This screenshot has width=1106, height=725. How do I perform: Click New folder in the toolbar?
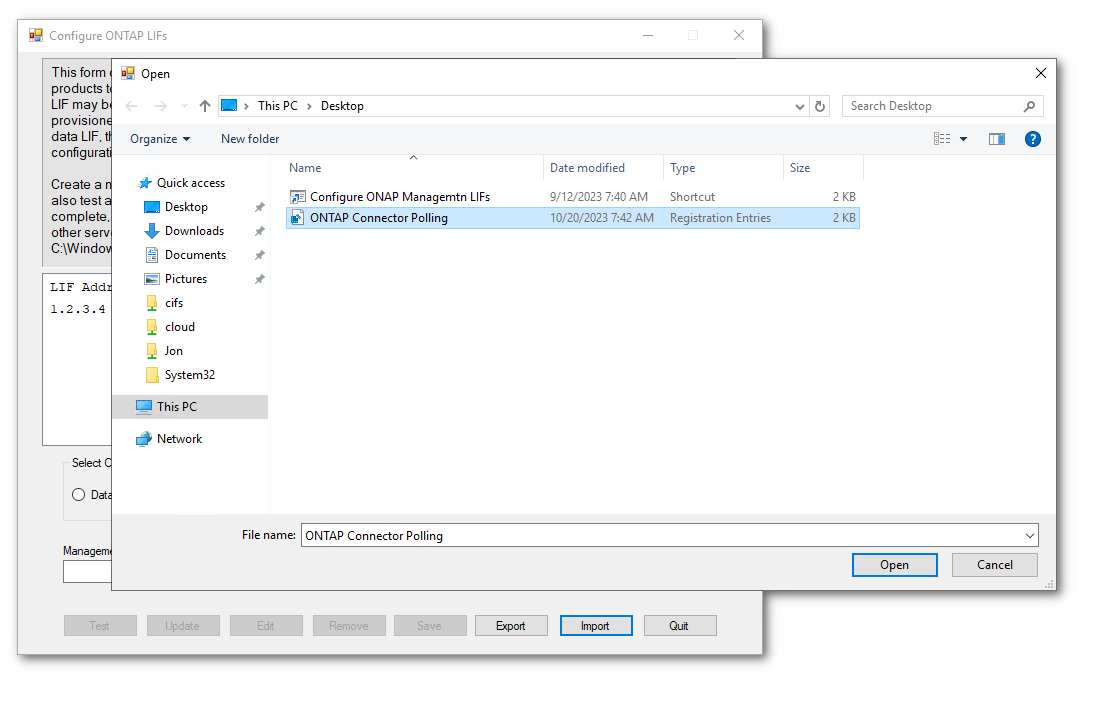click(250, 139)
